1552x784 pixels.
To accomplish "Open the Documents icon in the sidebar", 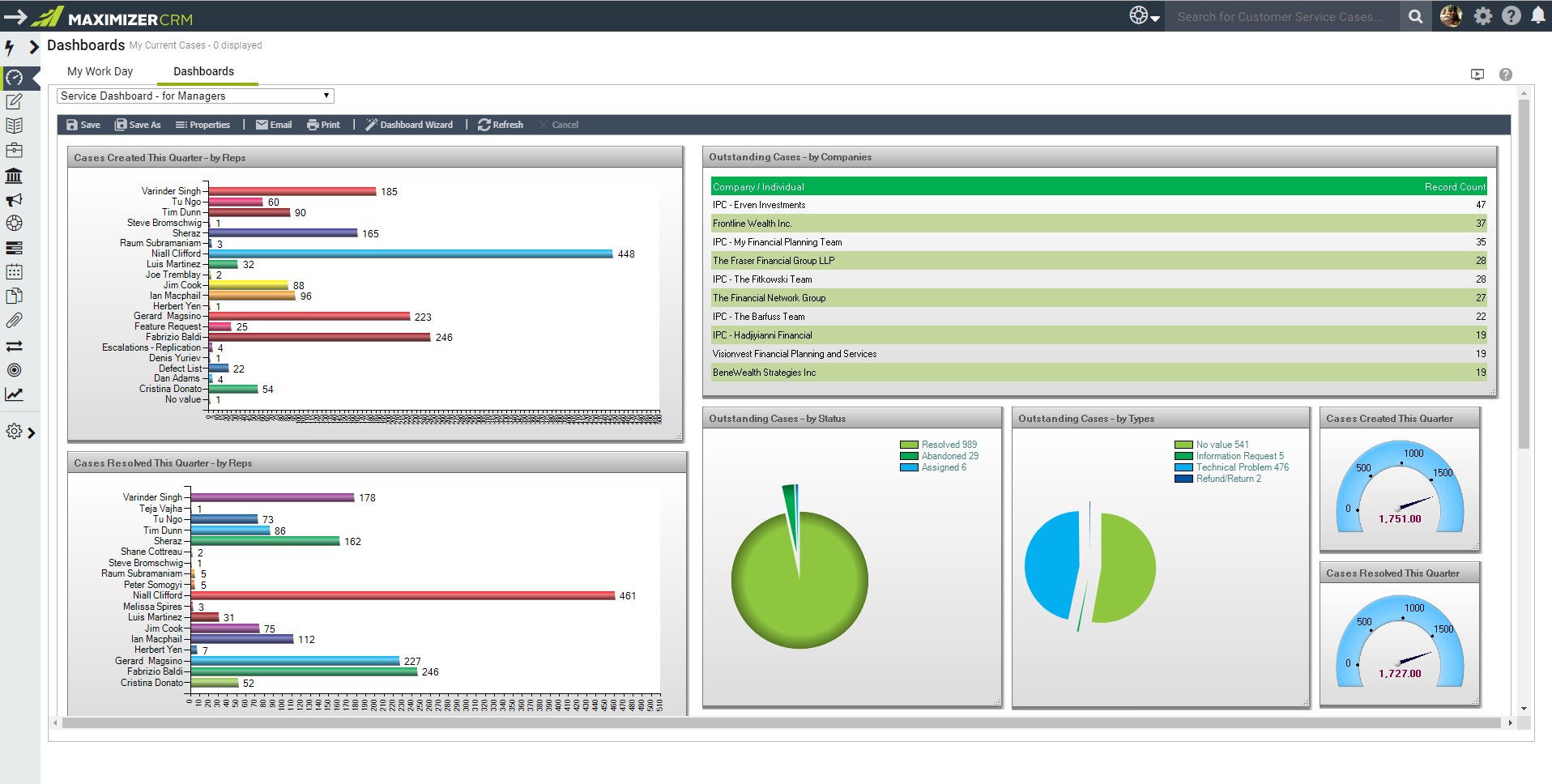I will [14, 296].
